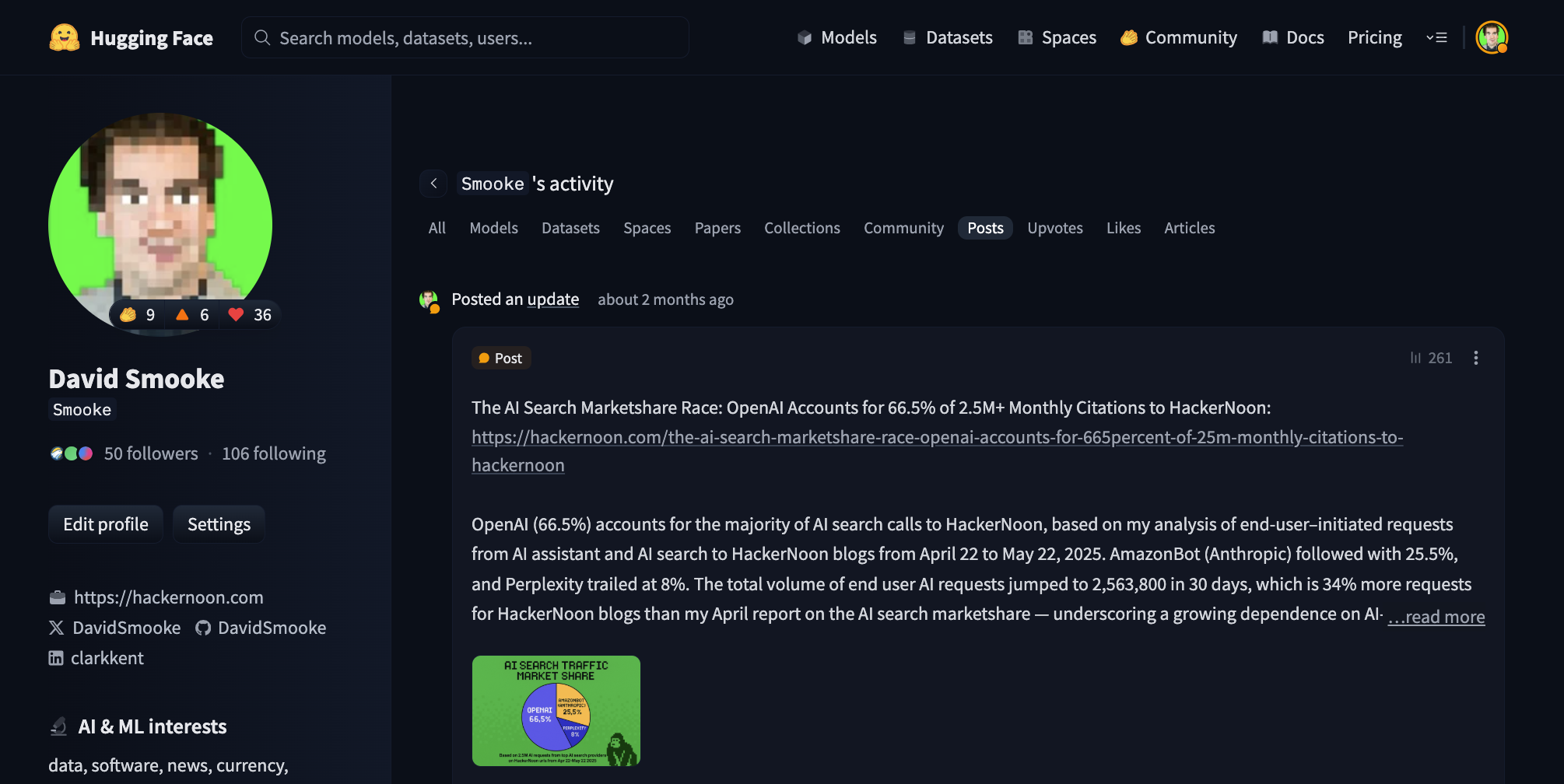Click the orange Post badge

click(x=501, y=358)
